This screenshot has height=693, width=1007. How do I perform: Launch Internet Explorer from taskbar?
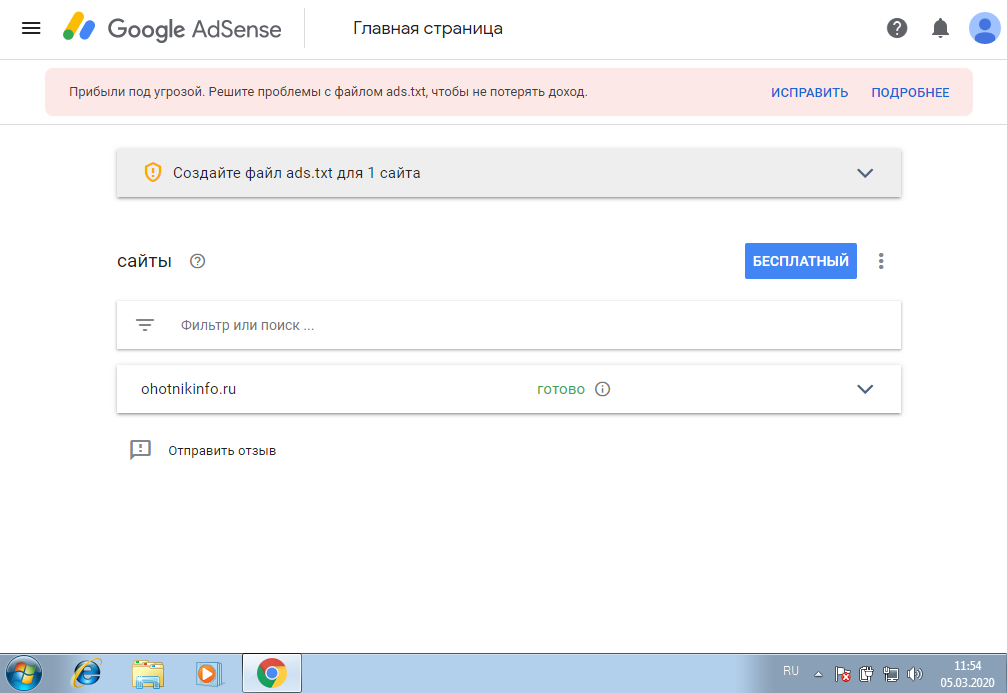pyautogui.click(x=86, y=674)
